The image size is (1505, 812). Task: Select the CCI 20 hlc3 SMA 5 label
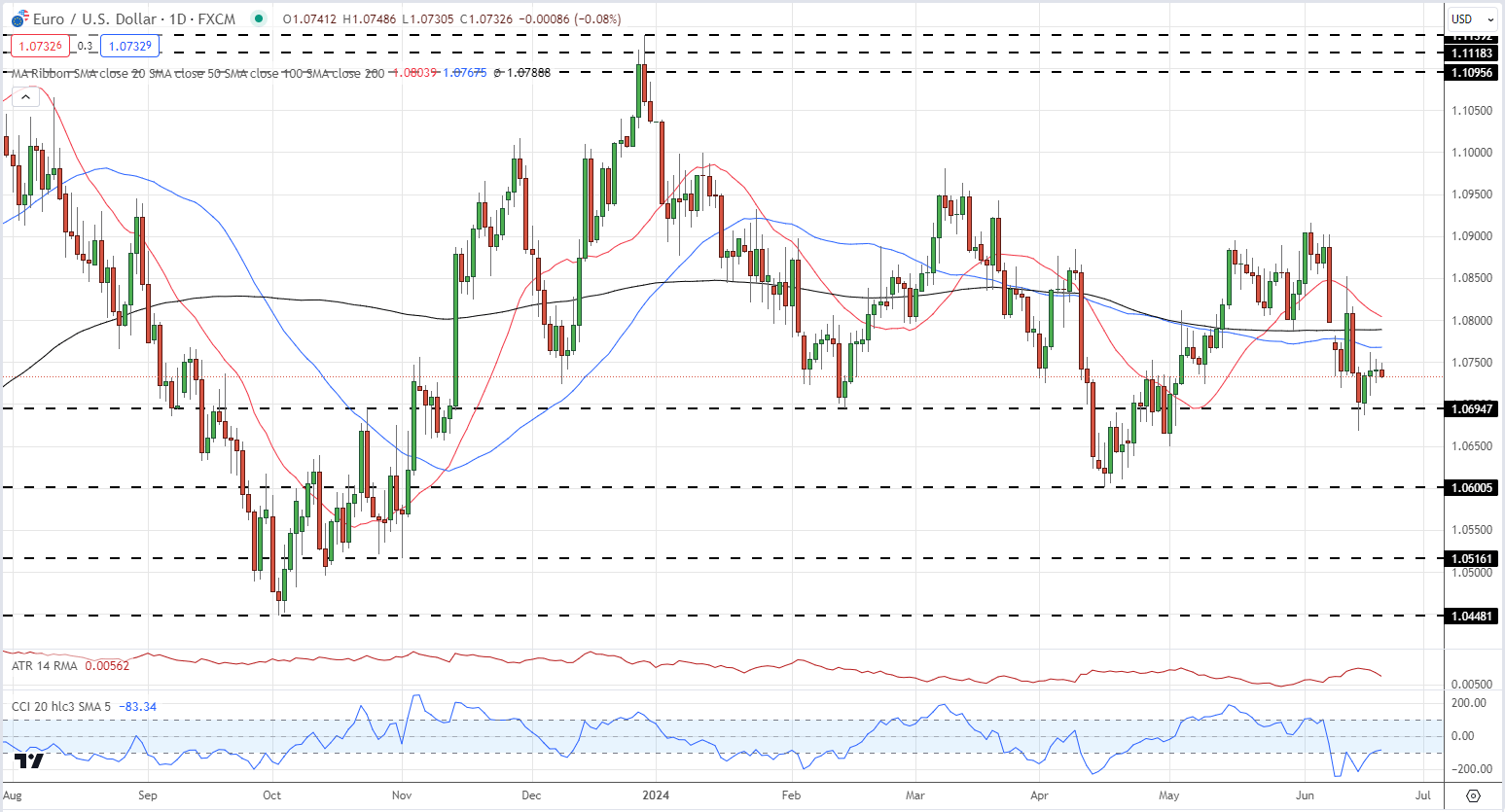click(x=61, y=706)
